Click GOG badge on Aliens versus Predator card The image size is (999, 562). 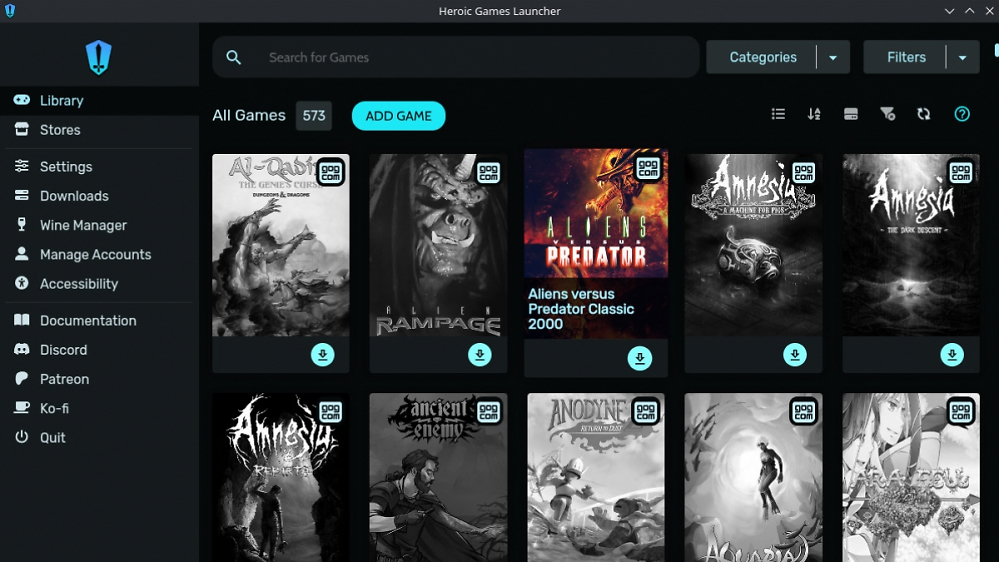point(649,168)
